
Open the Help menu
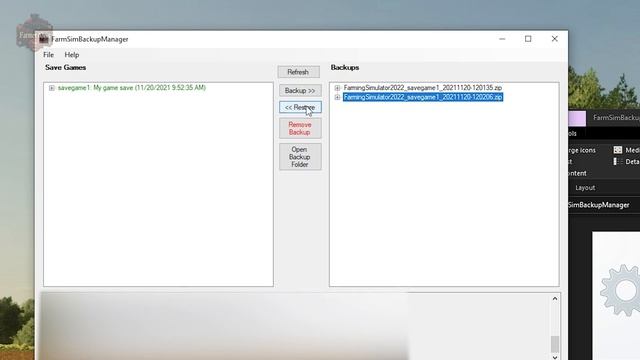point(72,55)
